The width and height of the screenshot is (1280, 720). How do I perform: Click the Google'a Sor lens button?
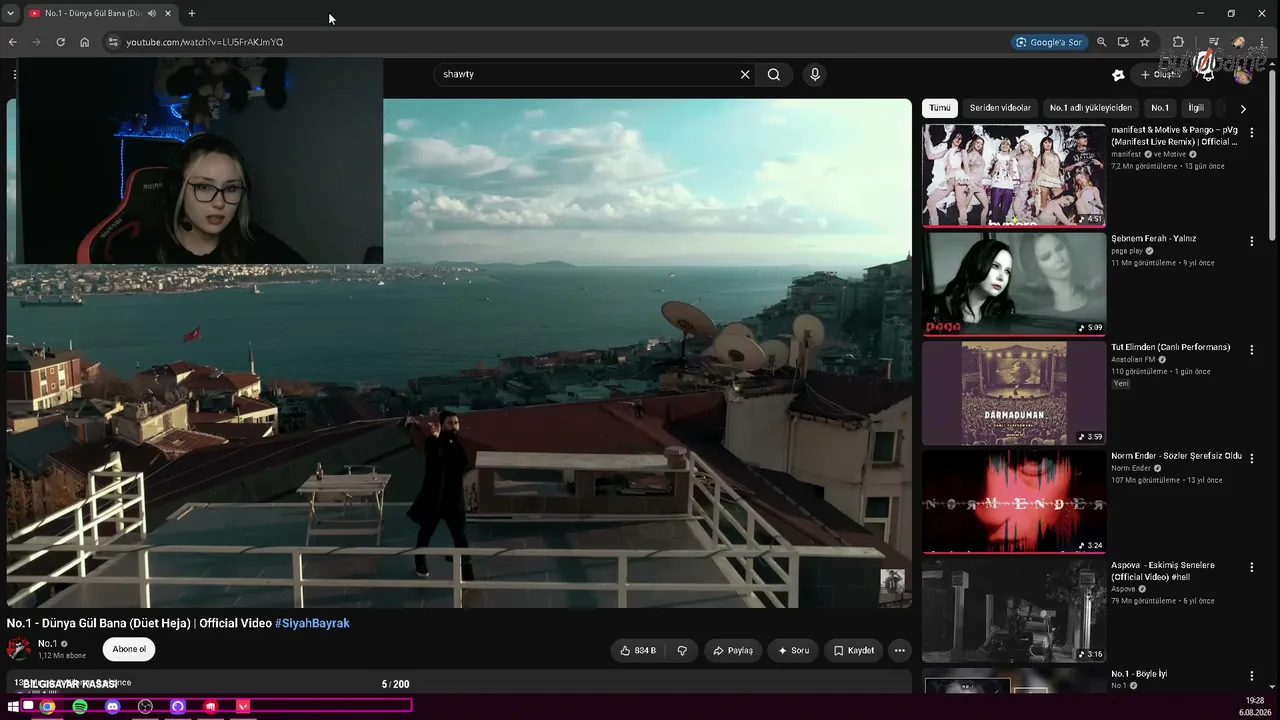pyautogui.click(x=1048, y=42)
